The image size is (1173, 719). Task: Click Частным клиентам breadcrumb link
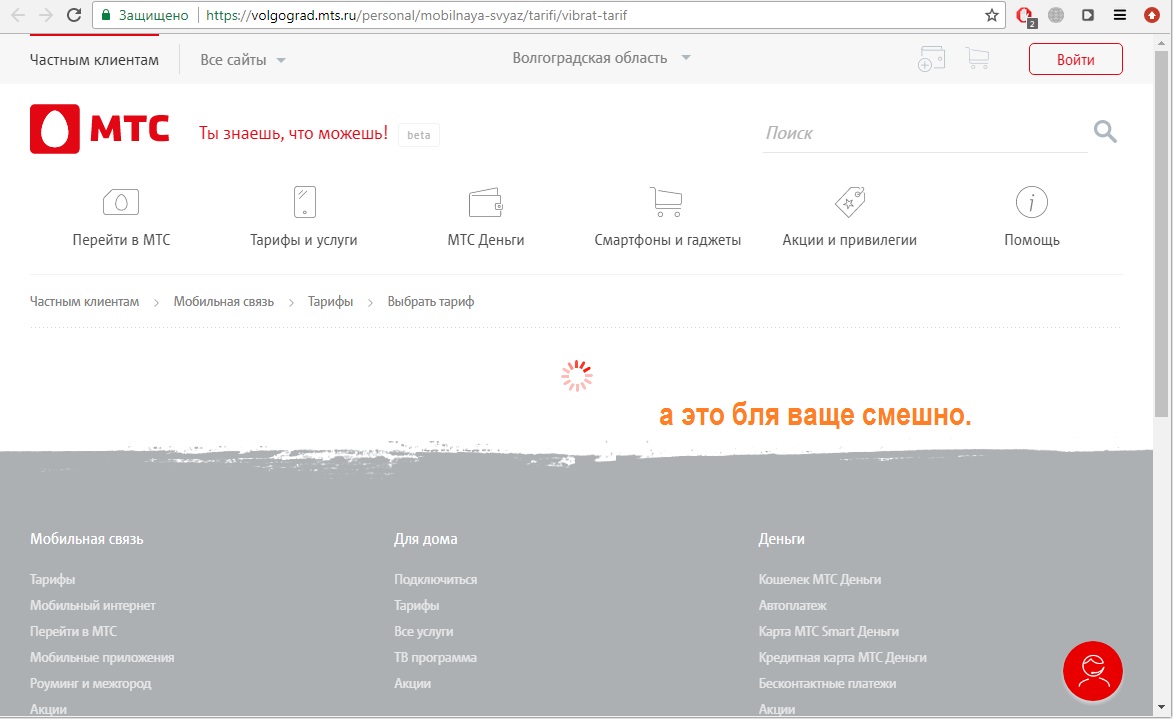85,302
